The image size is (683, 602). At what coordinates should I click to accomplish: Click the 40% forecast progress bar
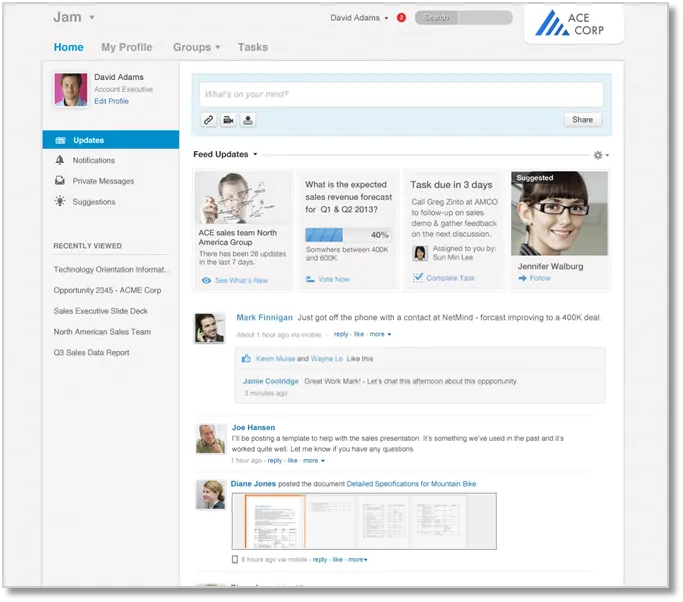[346, 234]
